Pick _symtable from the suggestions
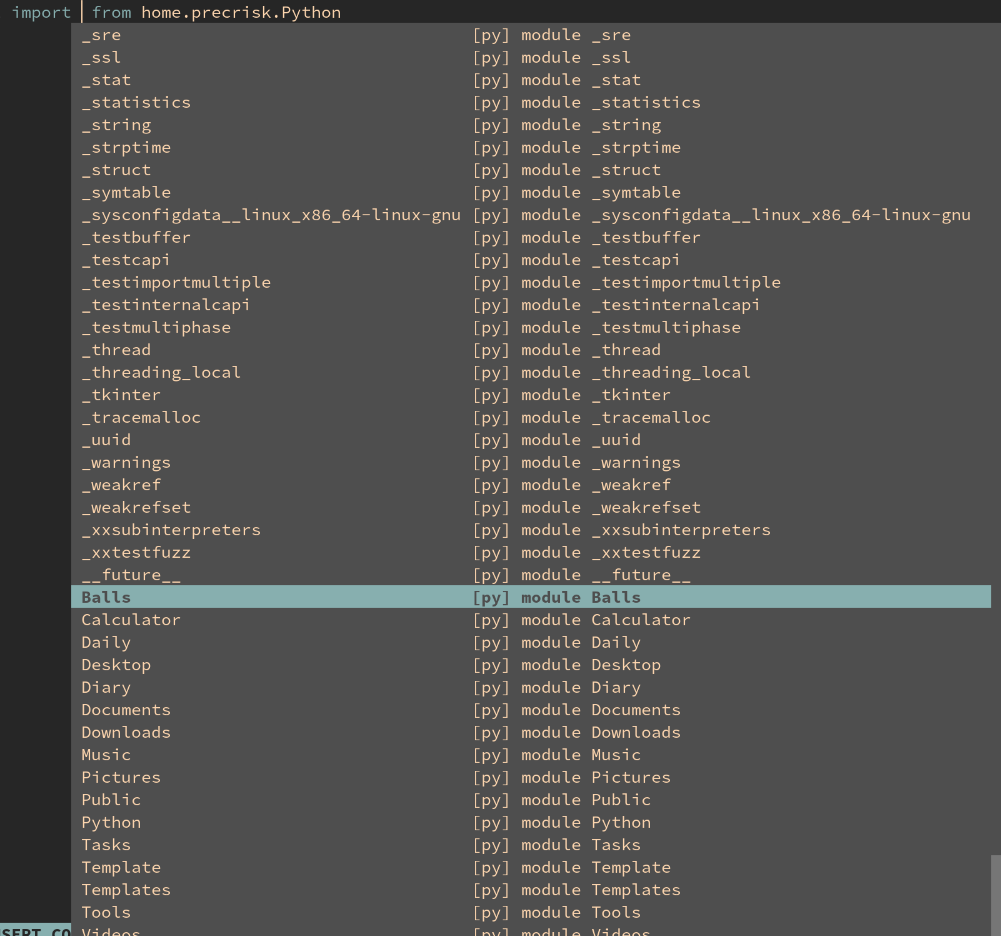Image resolution: width=1001 pixels, height=936 pixels. click(531, 192)
